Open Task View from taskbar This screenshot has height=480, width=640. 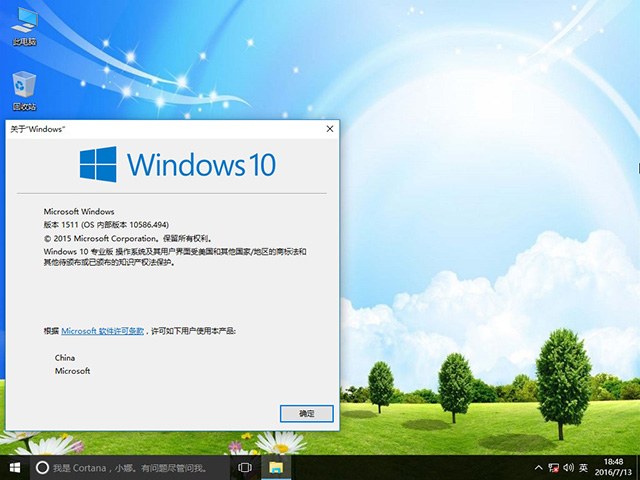[x=244, y=467]
